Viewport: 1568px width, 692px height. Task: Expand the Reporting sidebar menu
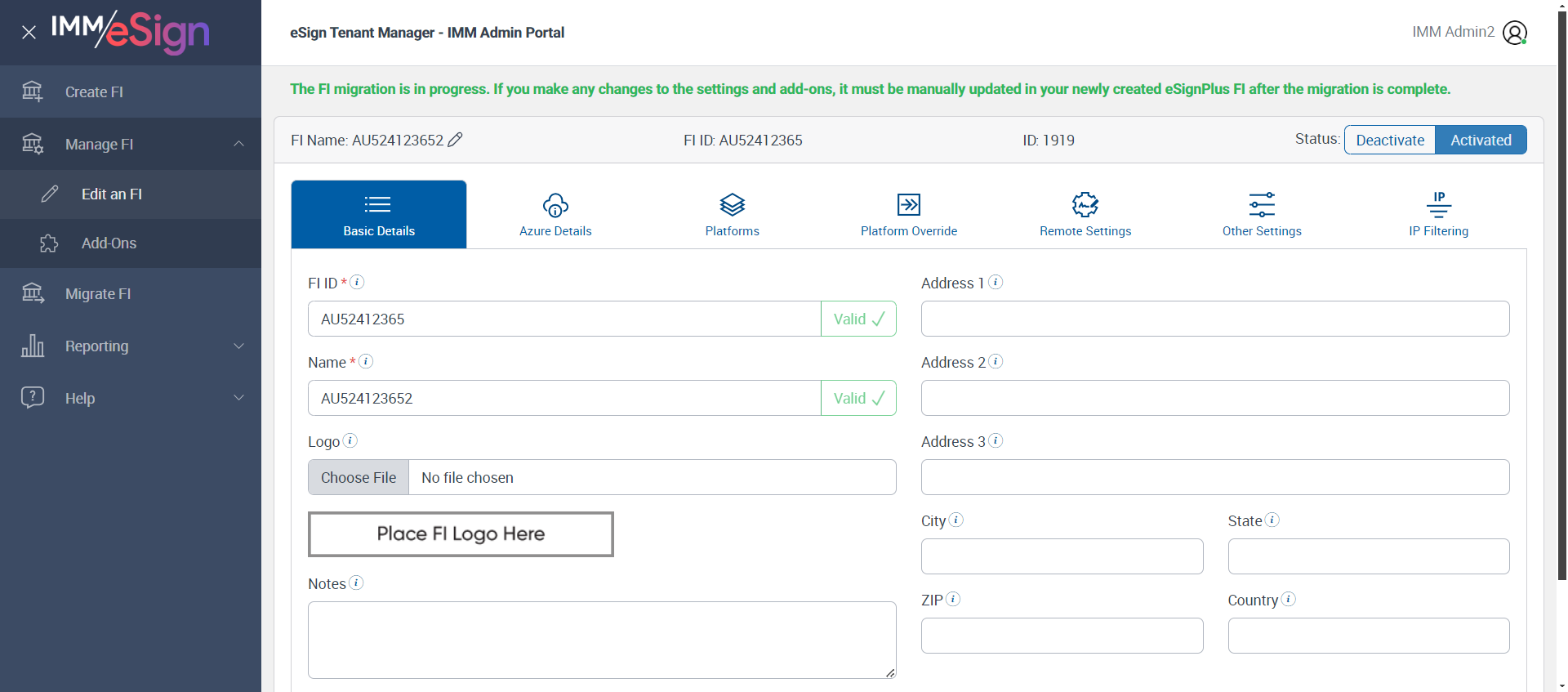coord(238,346)
